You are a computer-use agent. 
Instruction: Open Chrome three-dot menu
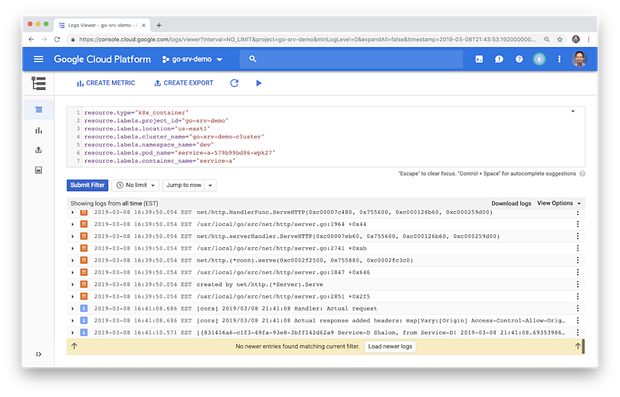(x=589, y=39)
